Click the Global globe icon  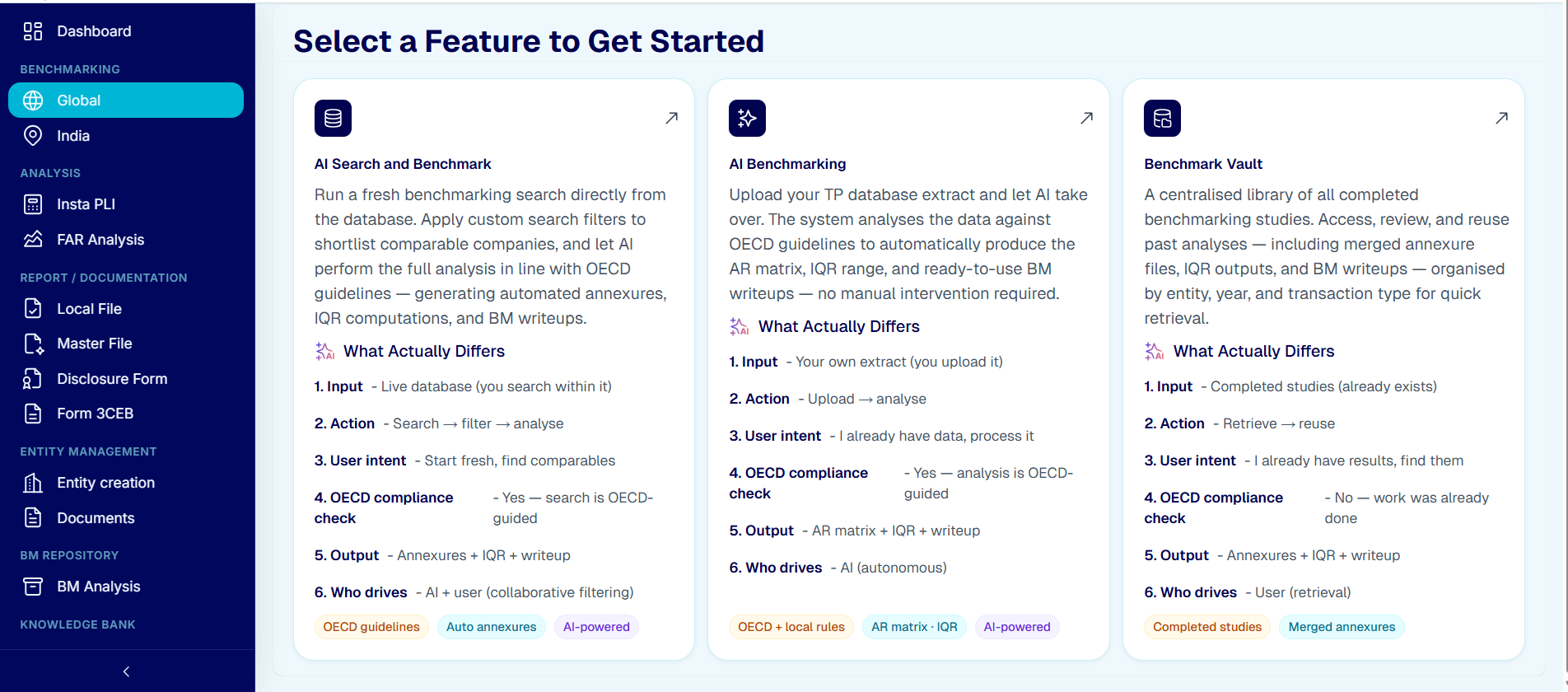coord(33,101)
